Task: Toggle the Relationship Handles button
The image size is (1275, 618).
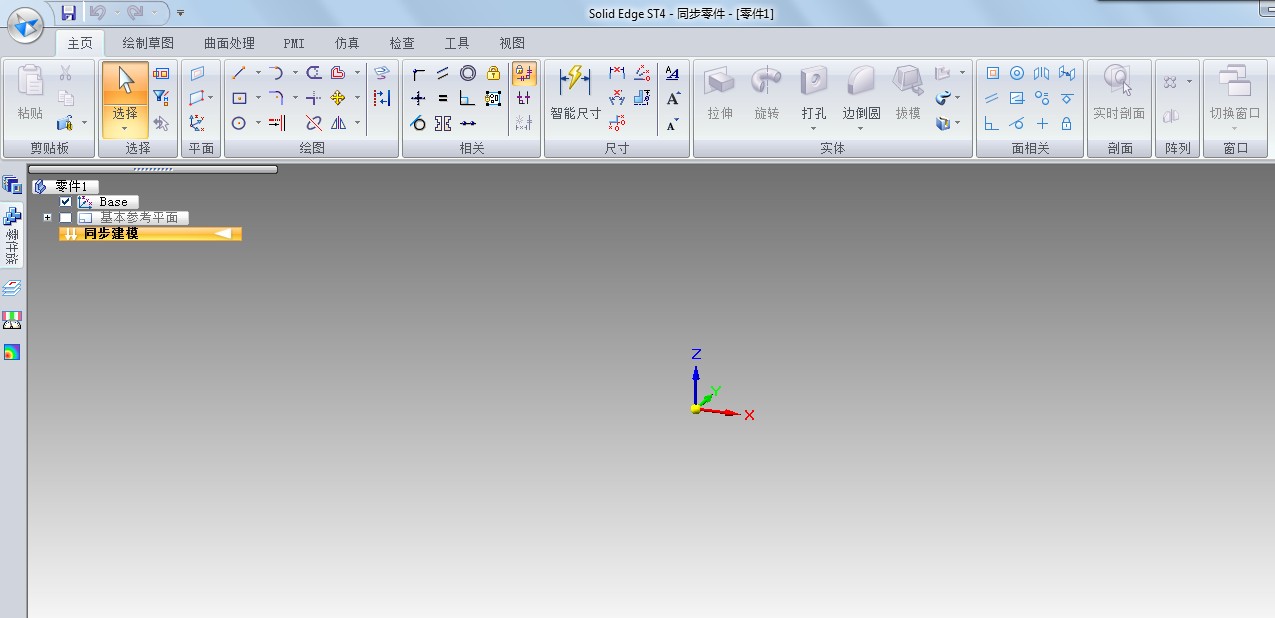Action: [524, 98]
